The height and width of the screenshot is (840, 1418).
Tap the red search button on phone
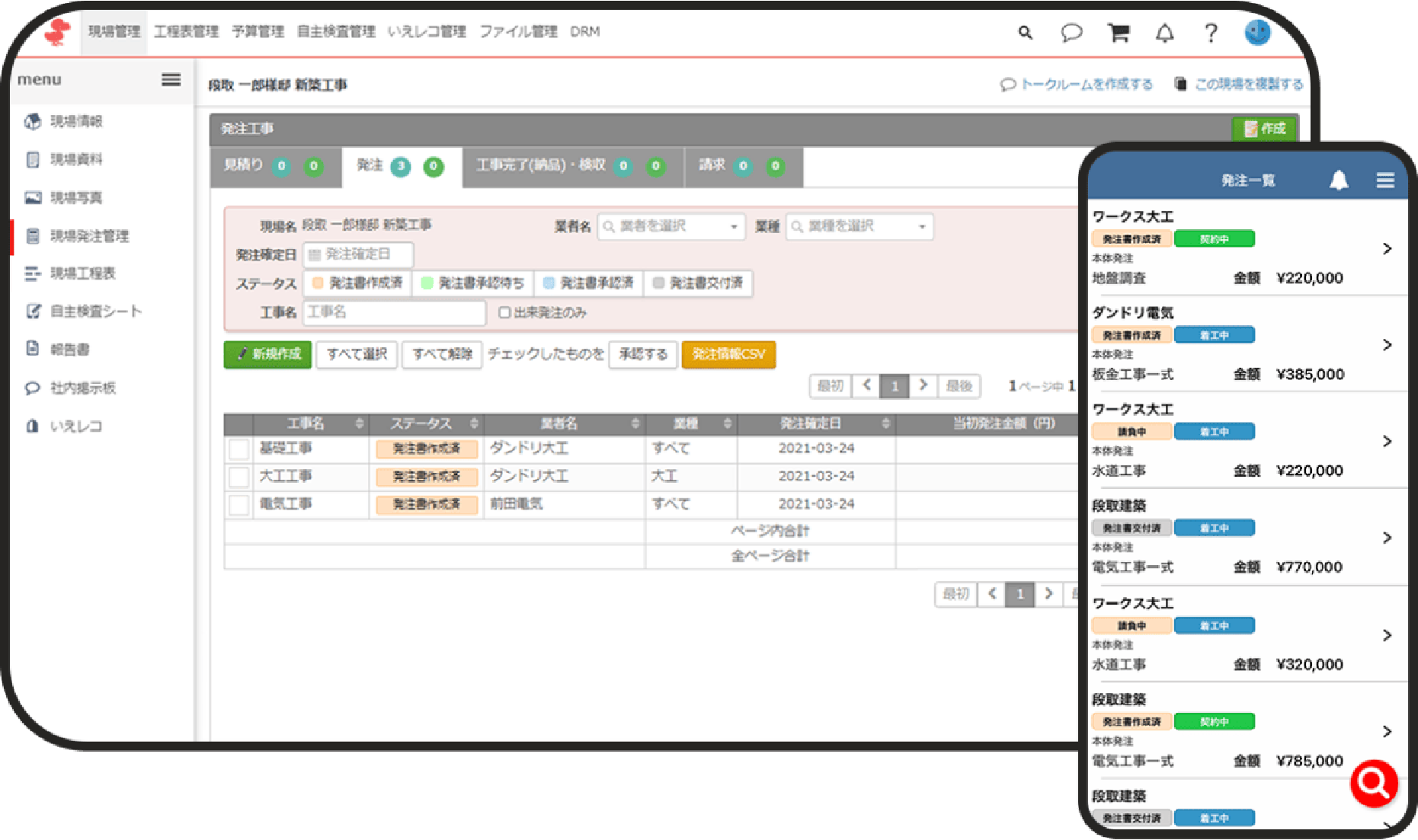tap(1373, 782)
